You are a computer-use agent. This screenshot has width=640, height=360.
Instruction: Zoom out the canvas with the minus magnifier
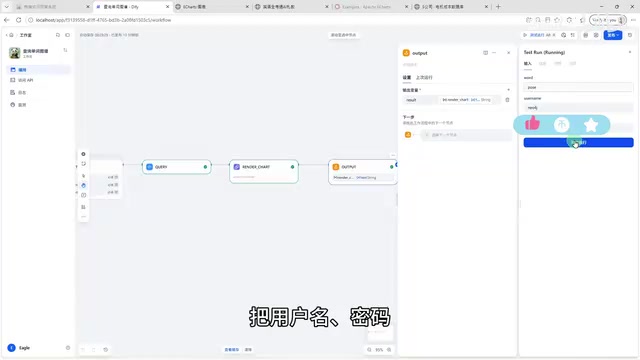[369, 350]
